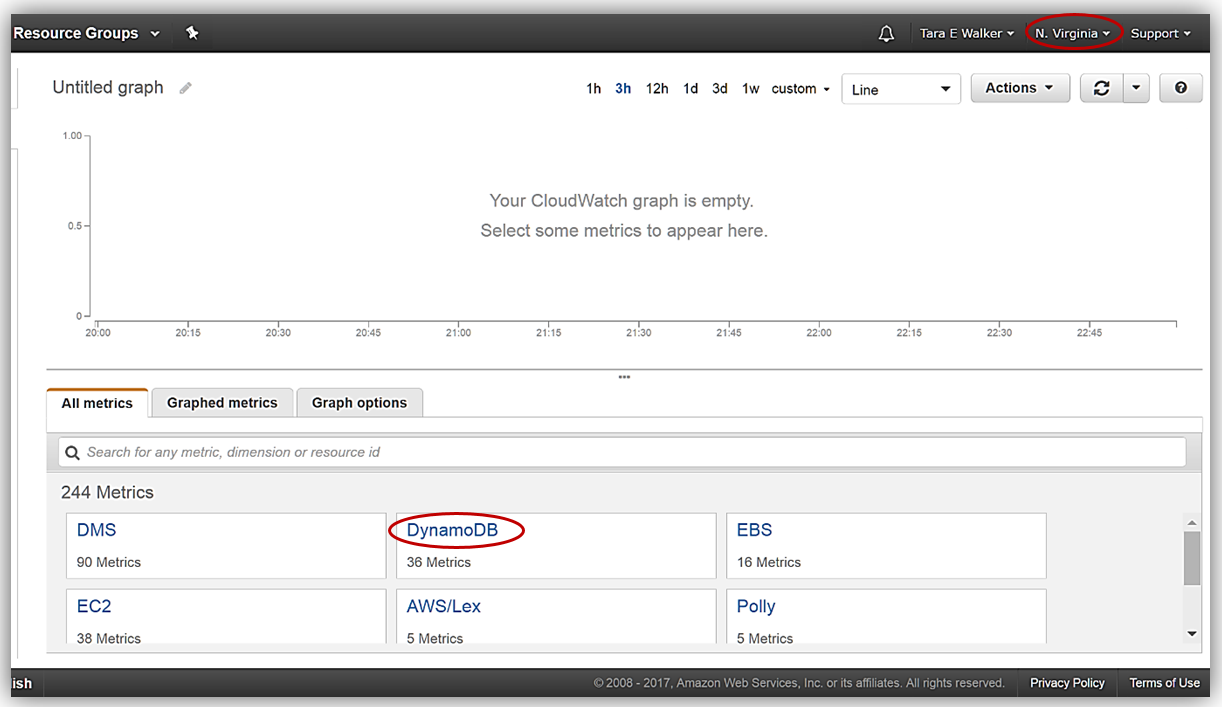Edit graph title with pencil icon
Screen dimensions: 1222x707
tap(185, 88)
